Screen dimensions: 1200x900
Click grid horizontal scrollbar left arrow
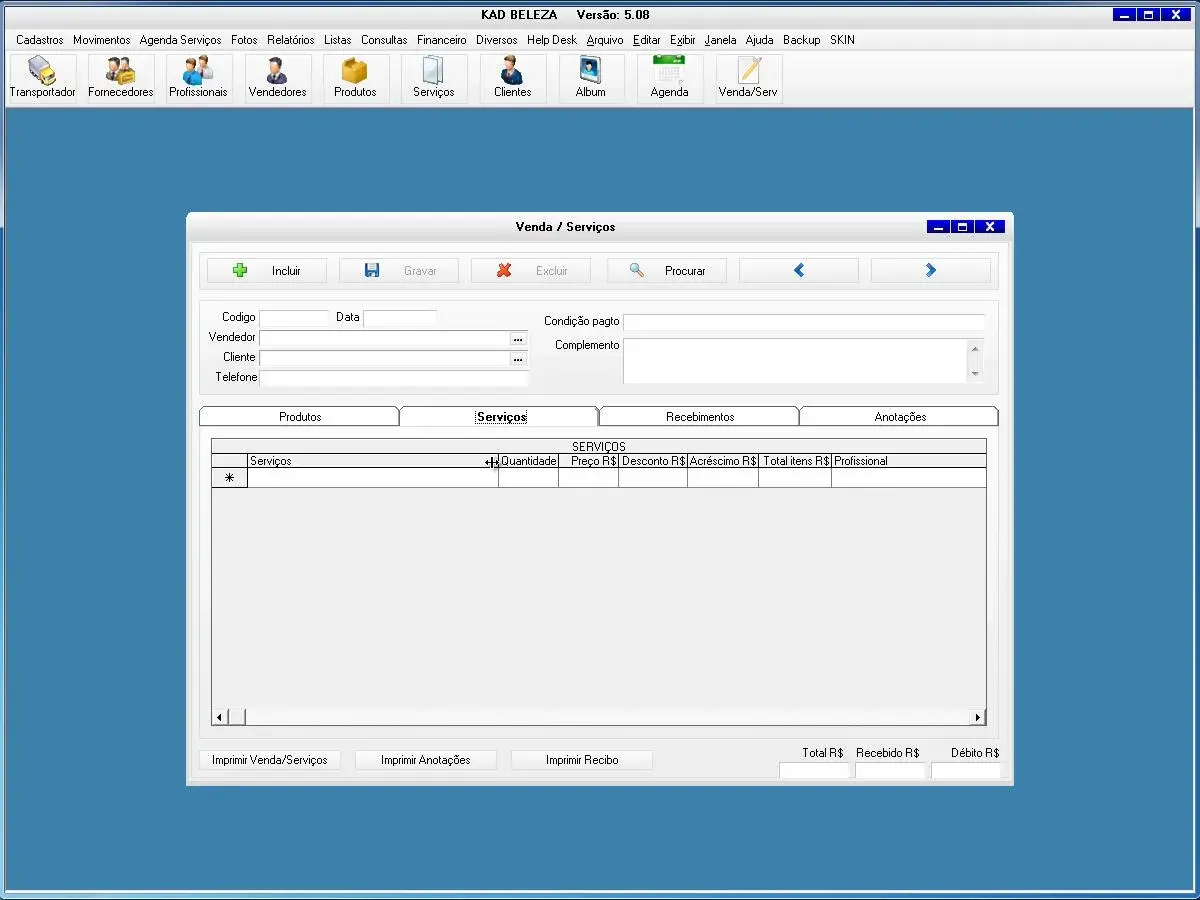(219, 717)
